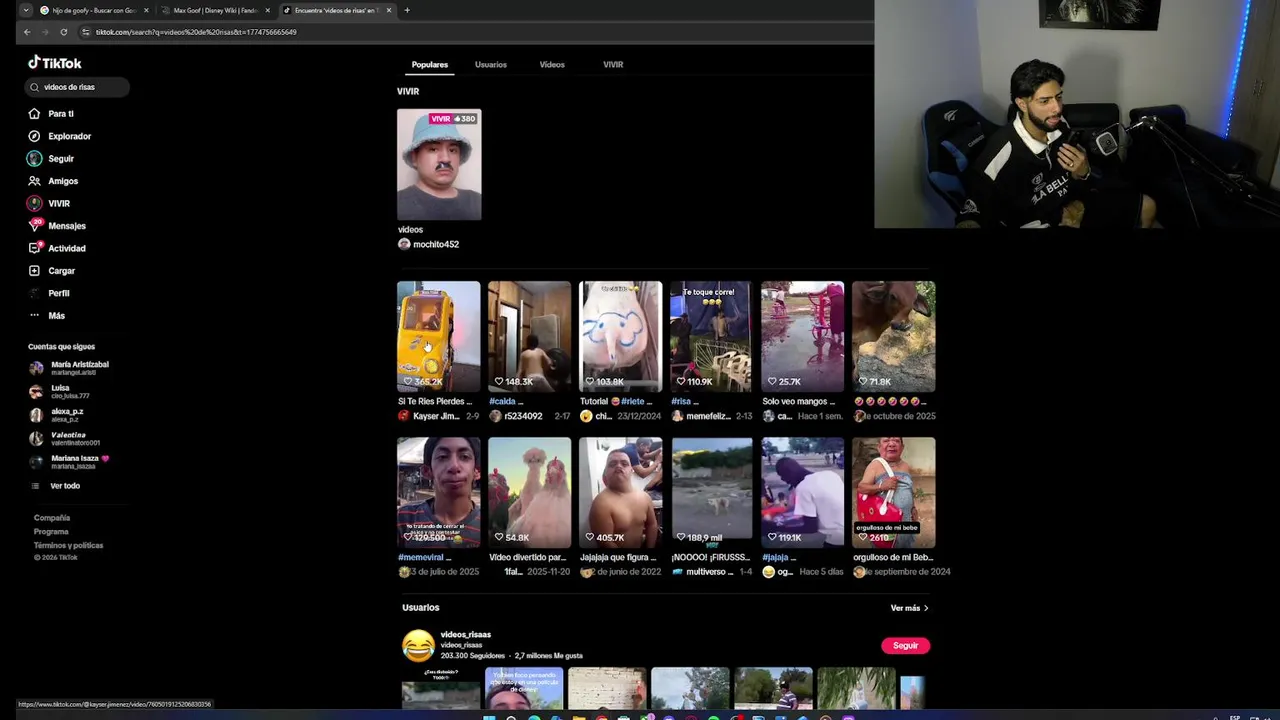
Task: Click the browser forward arrow
Action: point(45,32)
